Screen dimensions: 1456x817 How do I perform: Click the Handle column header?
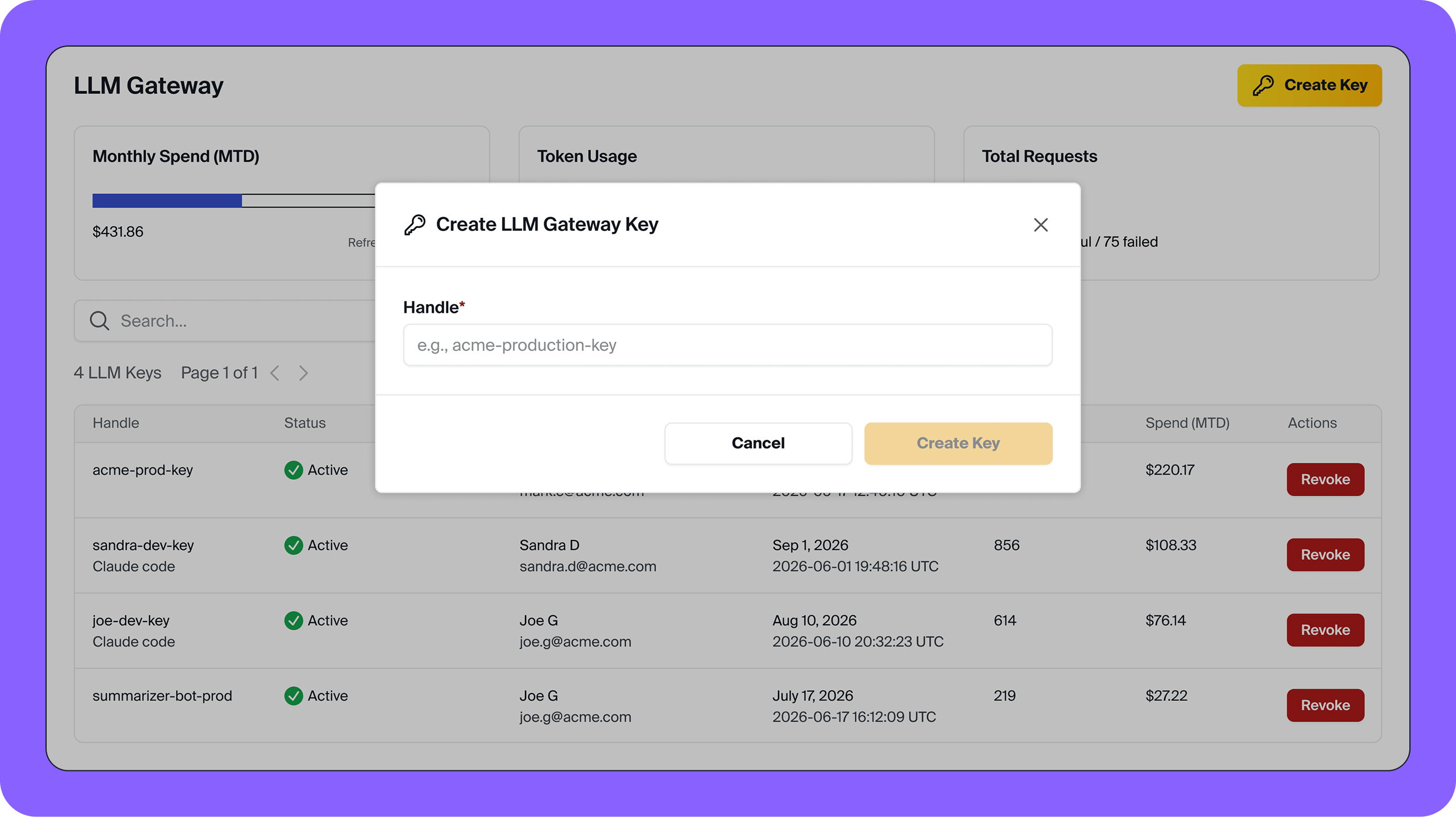click(x=116, y=423)
